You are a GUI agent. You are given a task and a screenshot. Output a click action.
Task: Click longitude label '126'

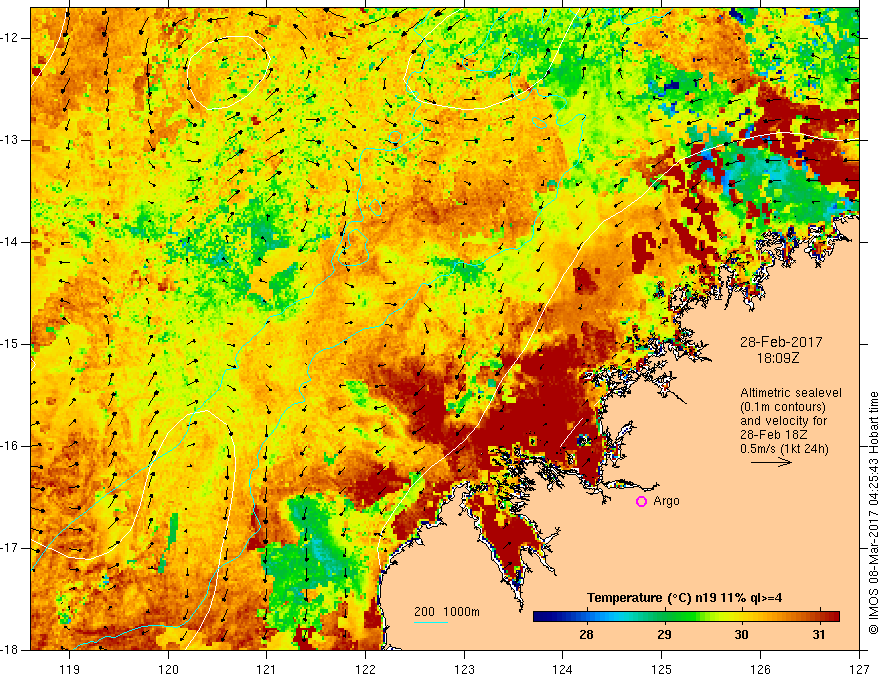(x=760, y=669)
